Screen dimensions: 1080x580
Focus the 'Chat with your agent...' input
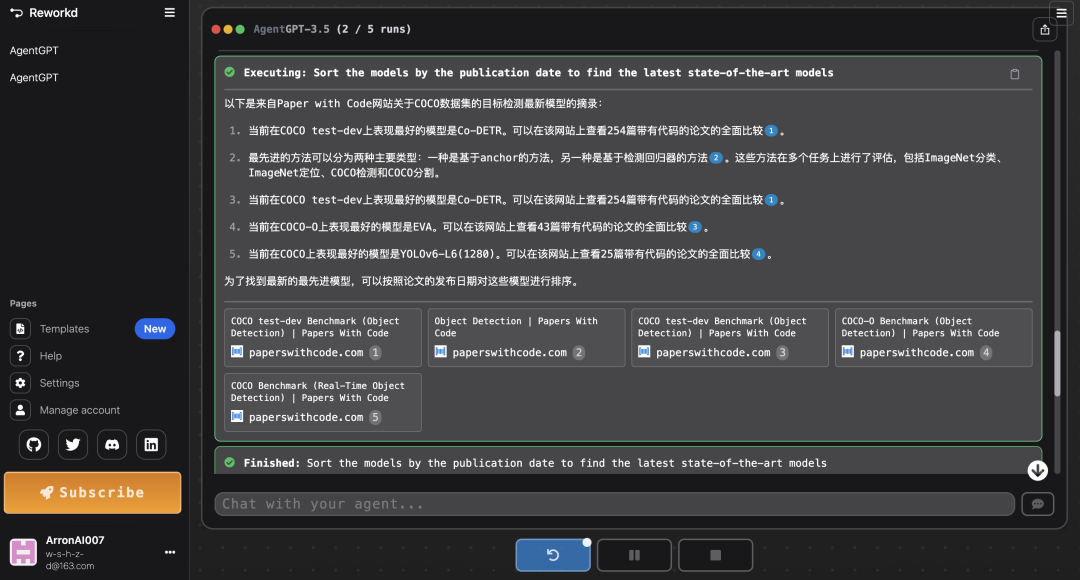tap(614, 504)
